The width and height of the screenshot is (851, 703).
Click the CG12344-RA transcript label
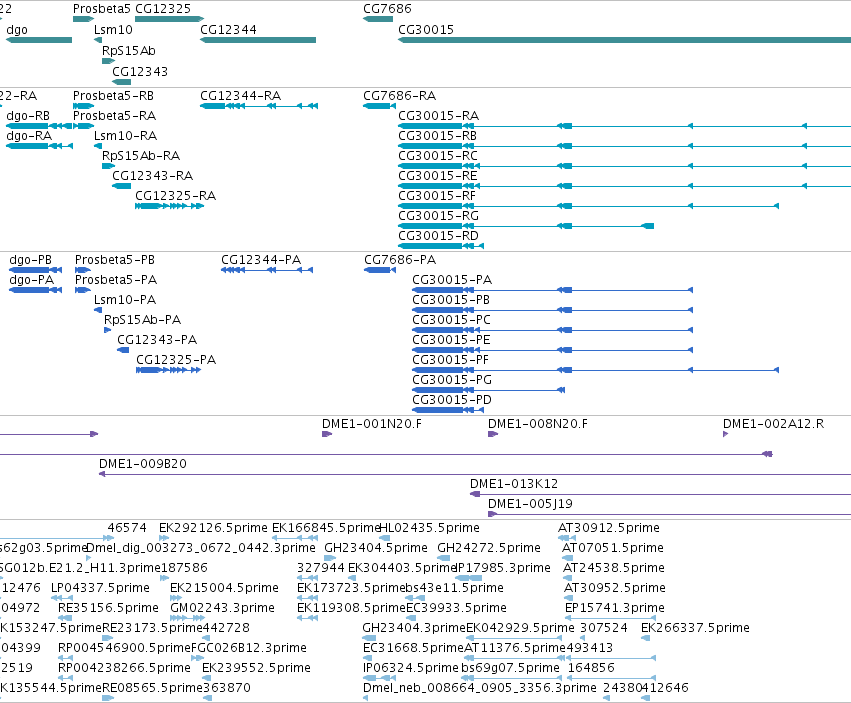click(x=240, y=96)
